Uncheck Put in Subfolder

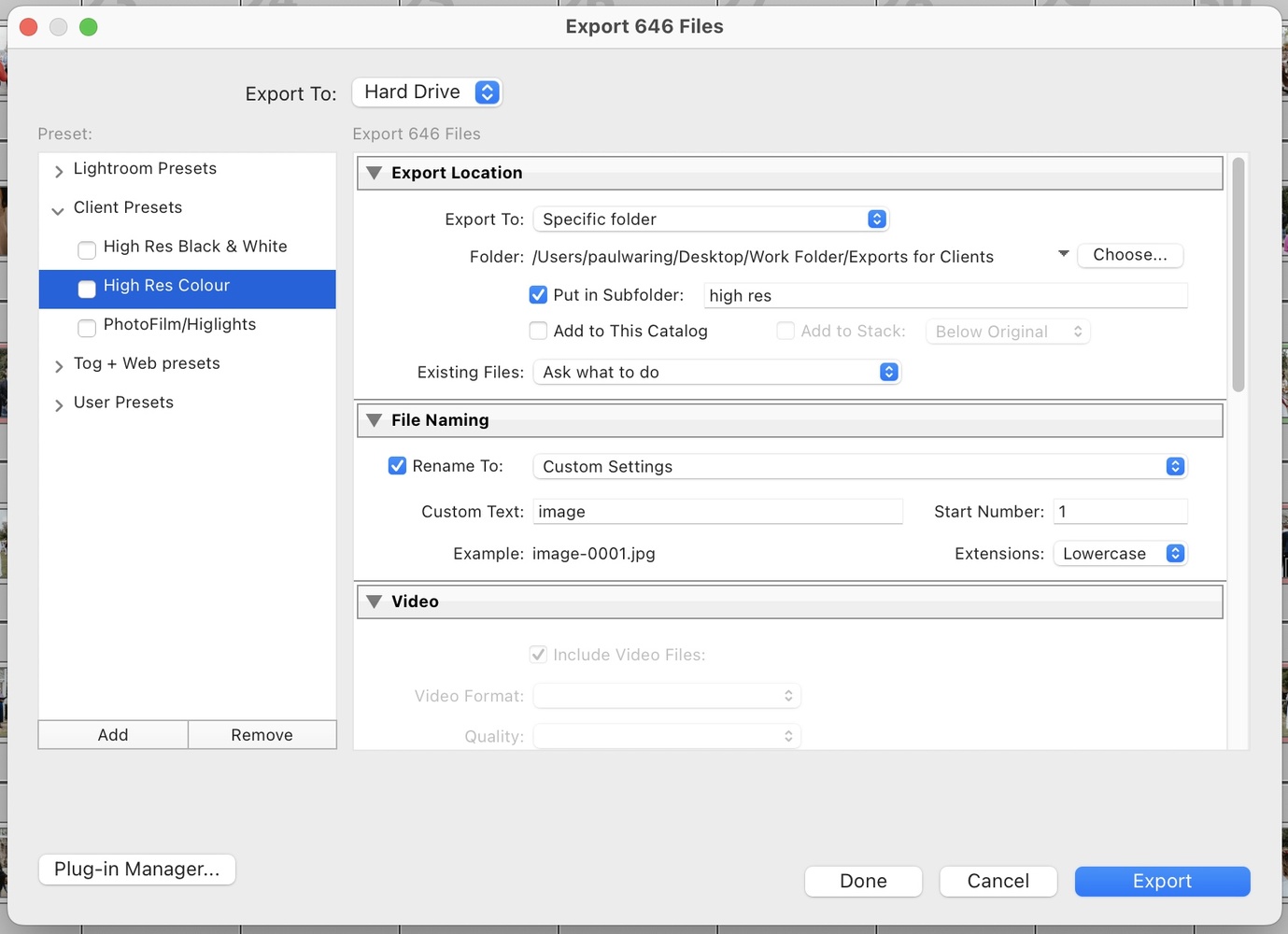point(538,295)
